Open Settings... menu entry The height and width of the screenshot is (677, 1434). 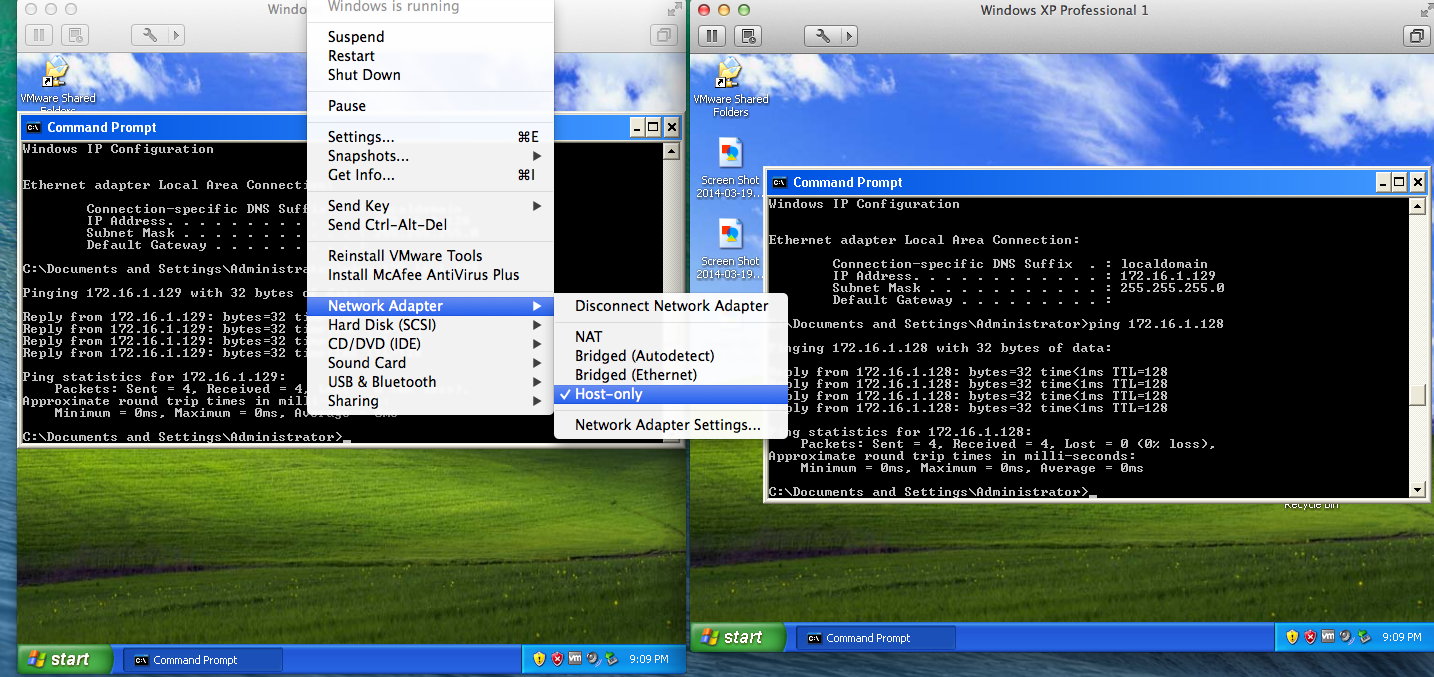tap(430, 137)
